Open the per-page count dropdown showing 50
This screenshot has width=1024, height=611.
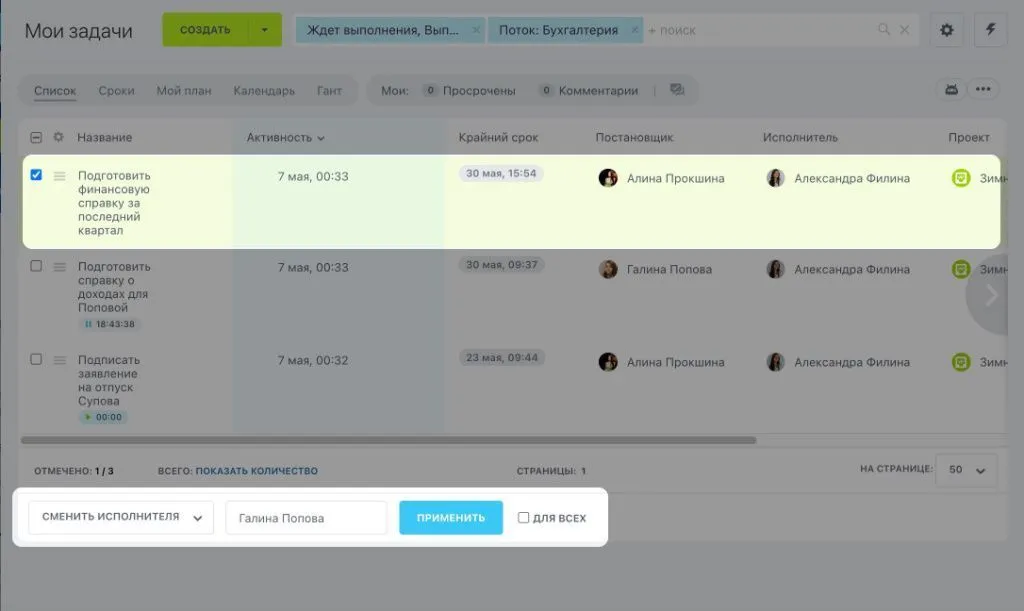[966, 470]
